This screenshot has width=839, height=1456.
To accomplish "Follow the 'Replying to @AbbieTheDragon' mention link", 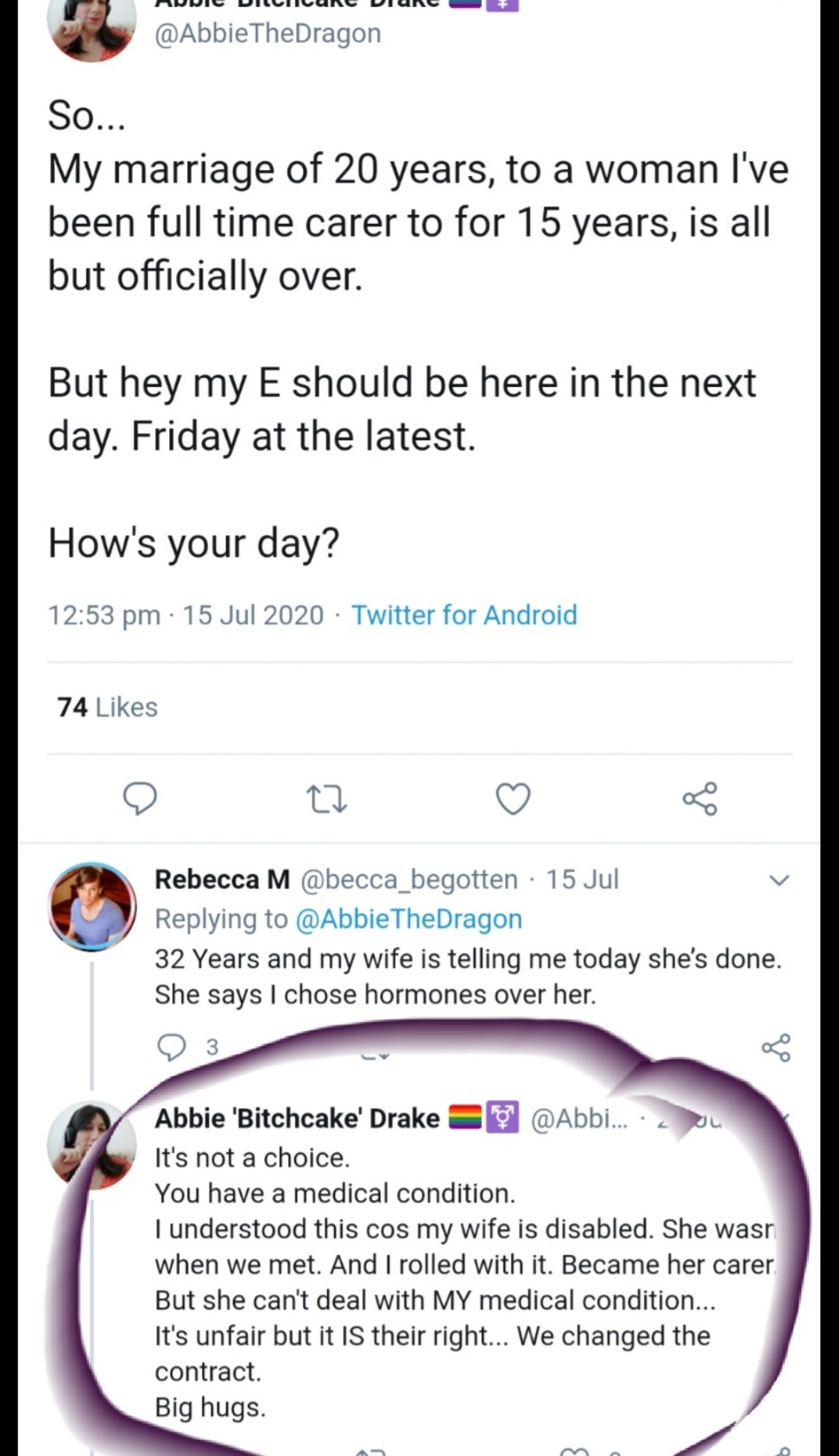I will [x=408, y=919].
